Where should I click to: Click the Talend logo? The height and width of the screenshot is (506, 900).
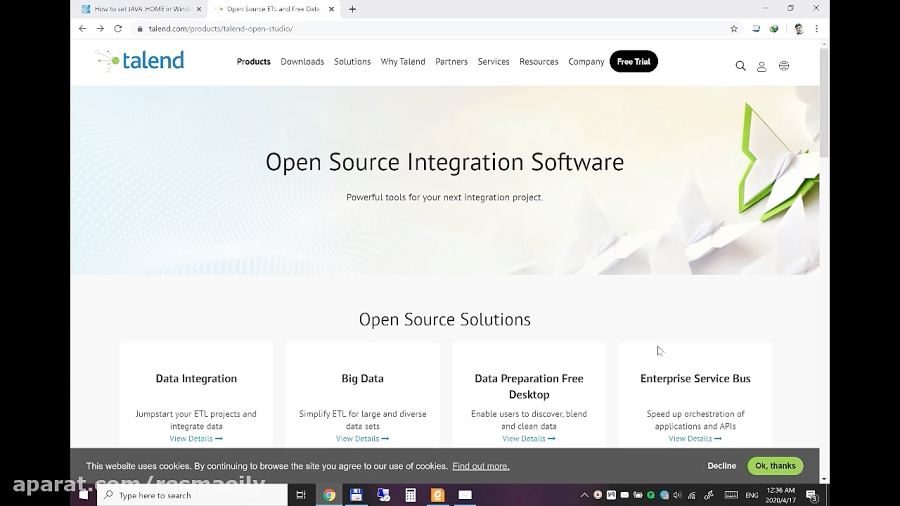(x=140, y=60)
